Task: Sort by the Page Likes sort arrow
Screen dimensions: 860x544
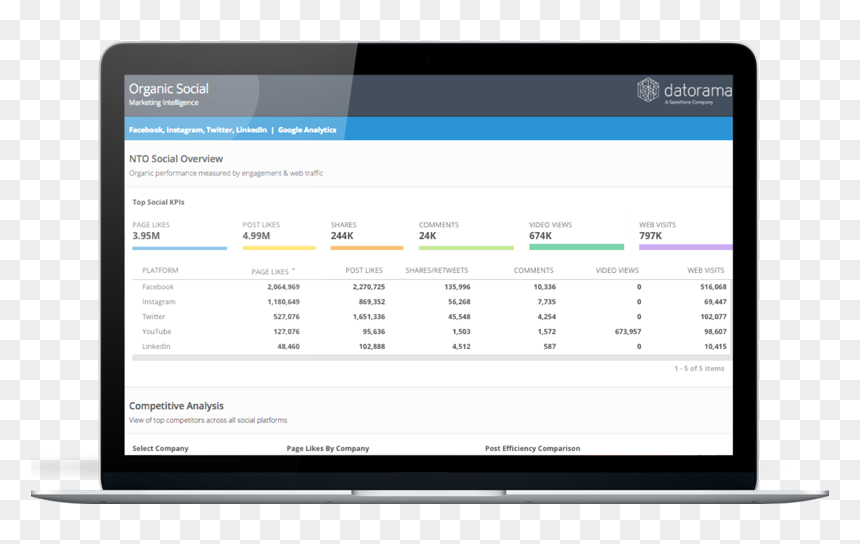Action: click(293, 270)
